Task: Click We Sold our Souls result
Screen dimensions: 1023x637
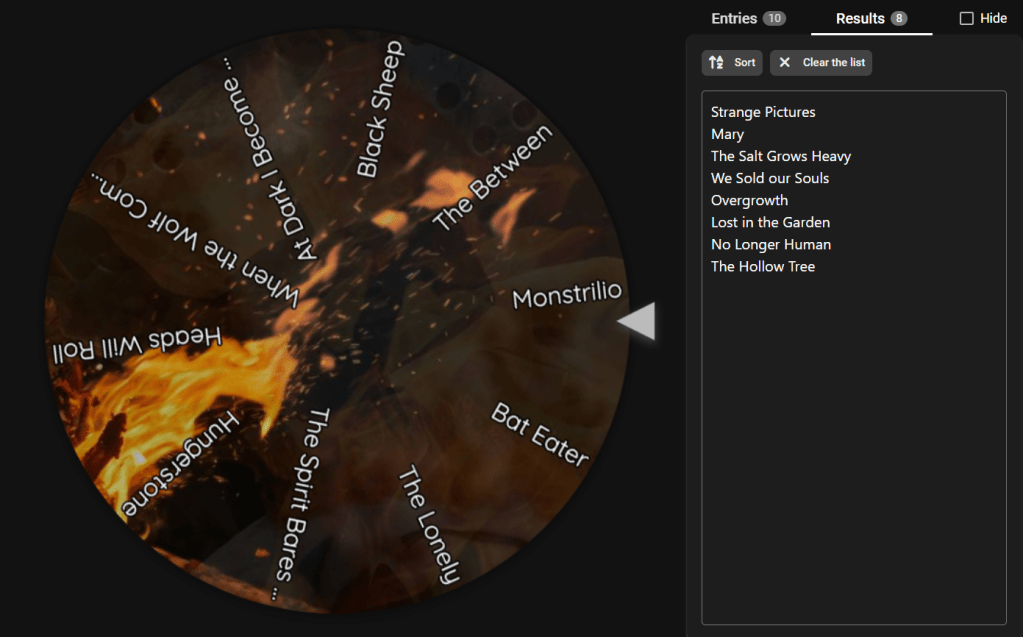Action: [770, 178]
